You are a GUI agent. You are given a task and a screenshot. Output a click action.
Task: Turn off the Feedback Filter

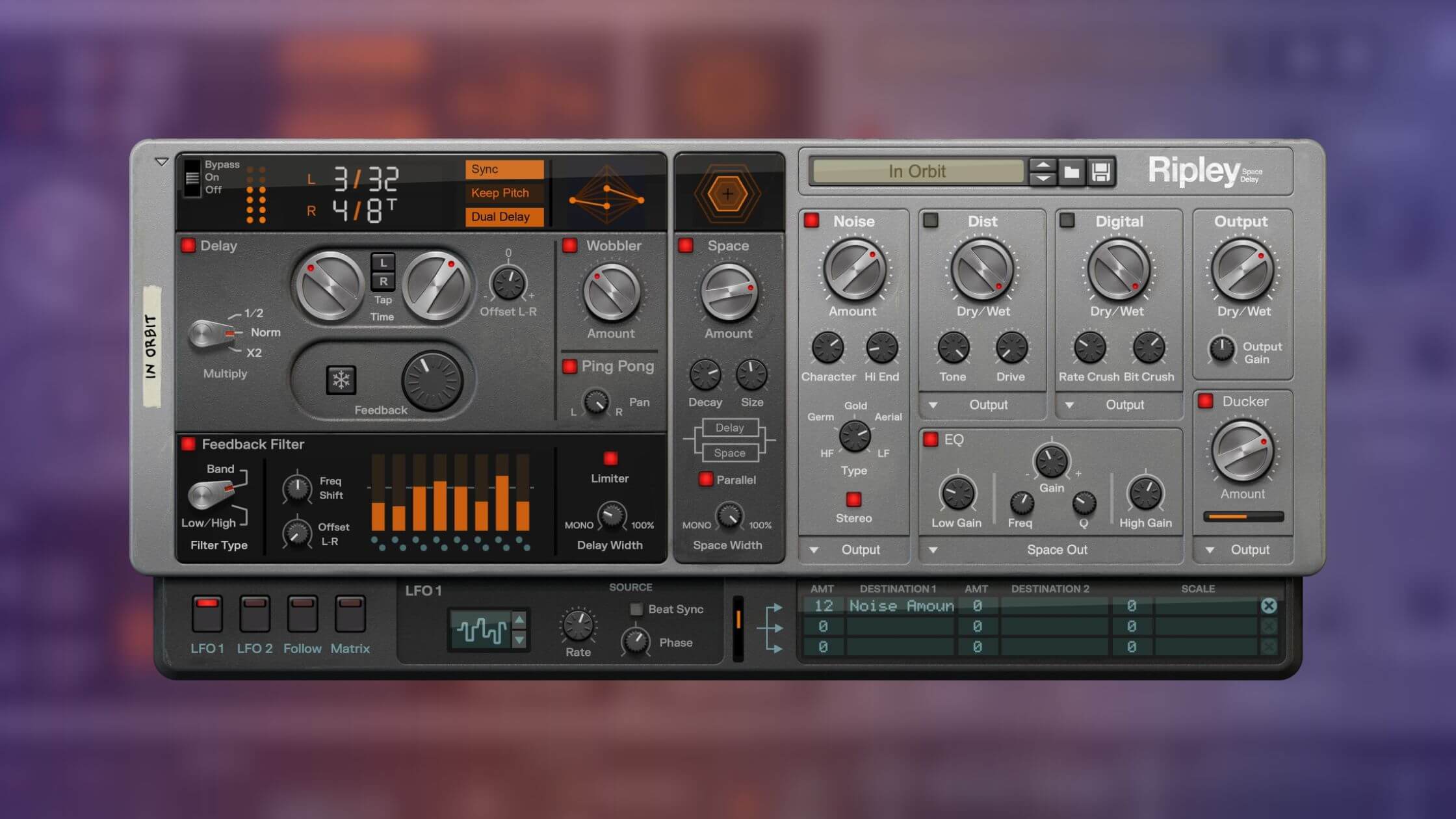pos(188,444)
